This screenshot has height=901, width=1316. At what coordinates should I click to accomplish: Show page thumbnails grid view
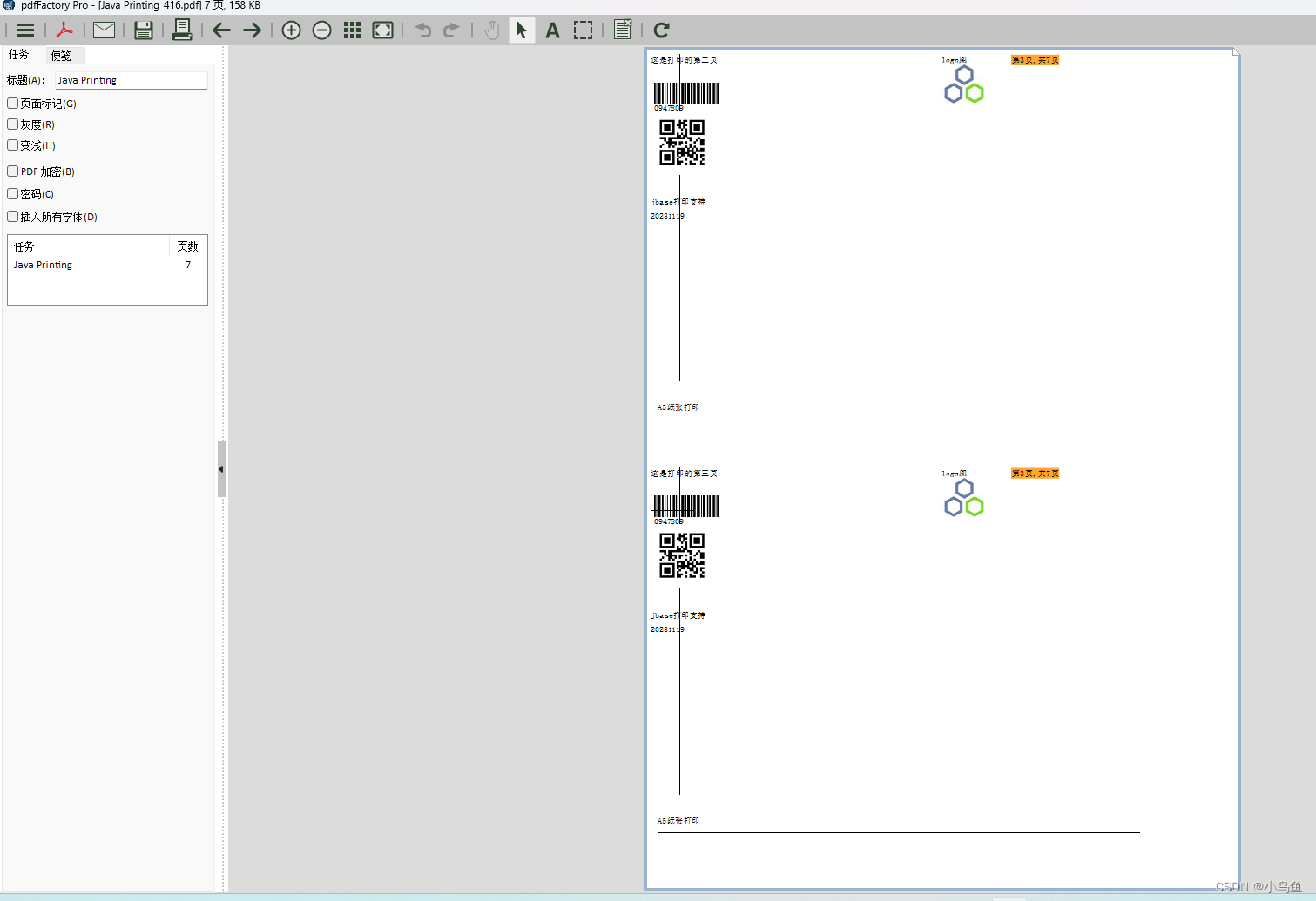352,30
